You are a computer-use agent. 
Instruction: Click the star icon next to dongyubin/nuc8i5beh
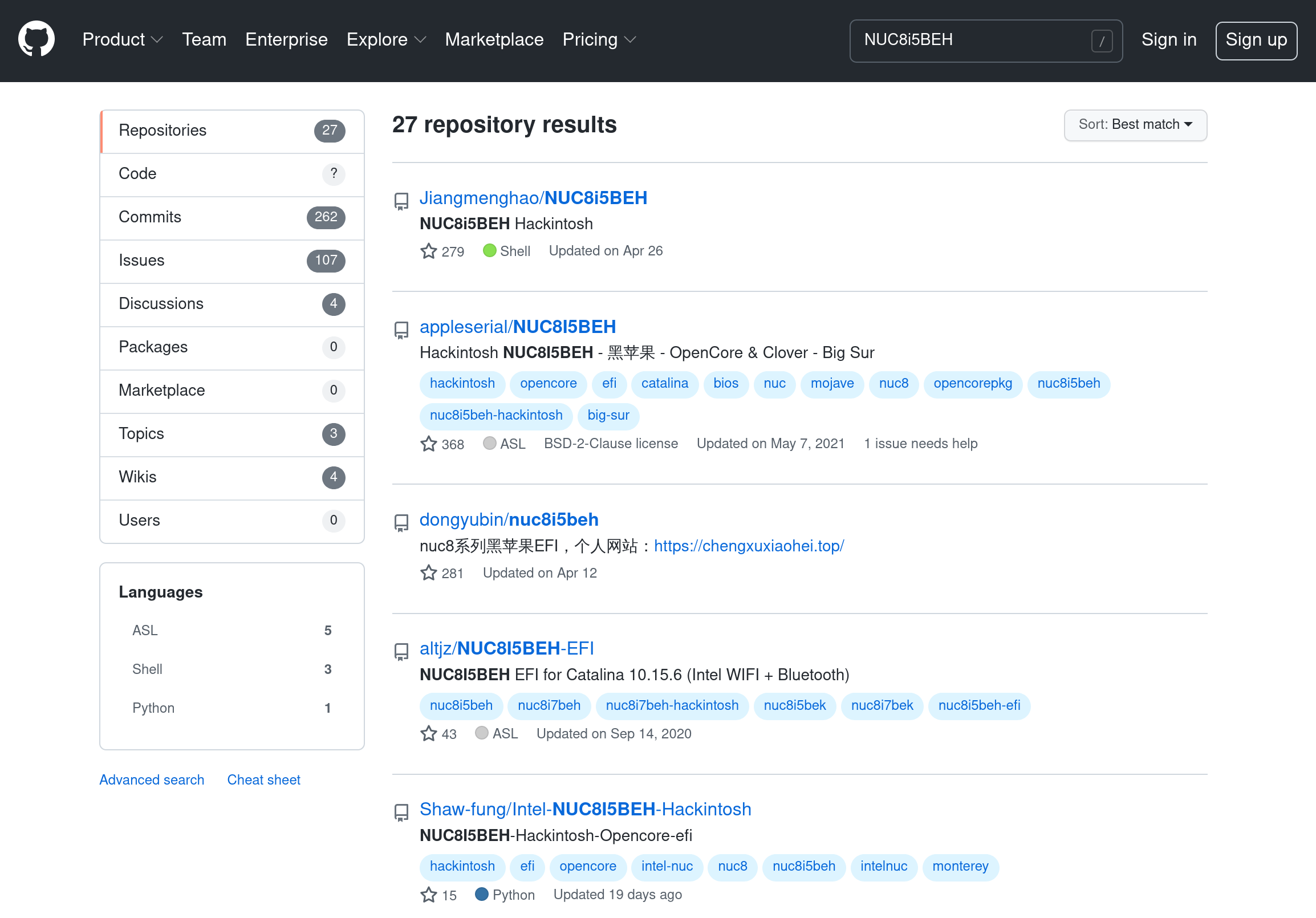[x=428, y=572]
